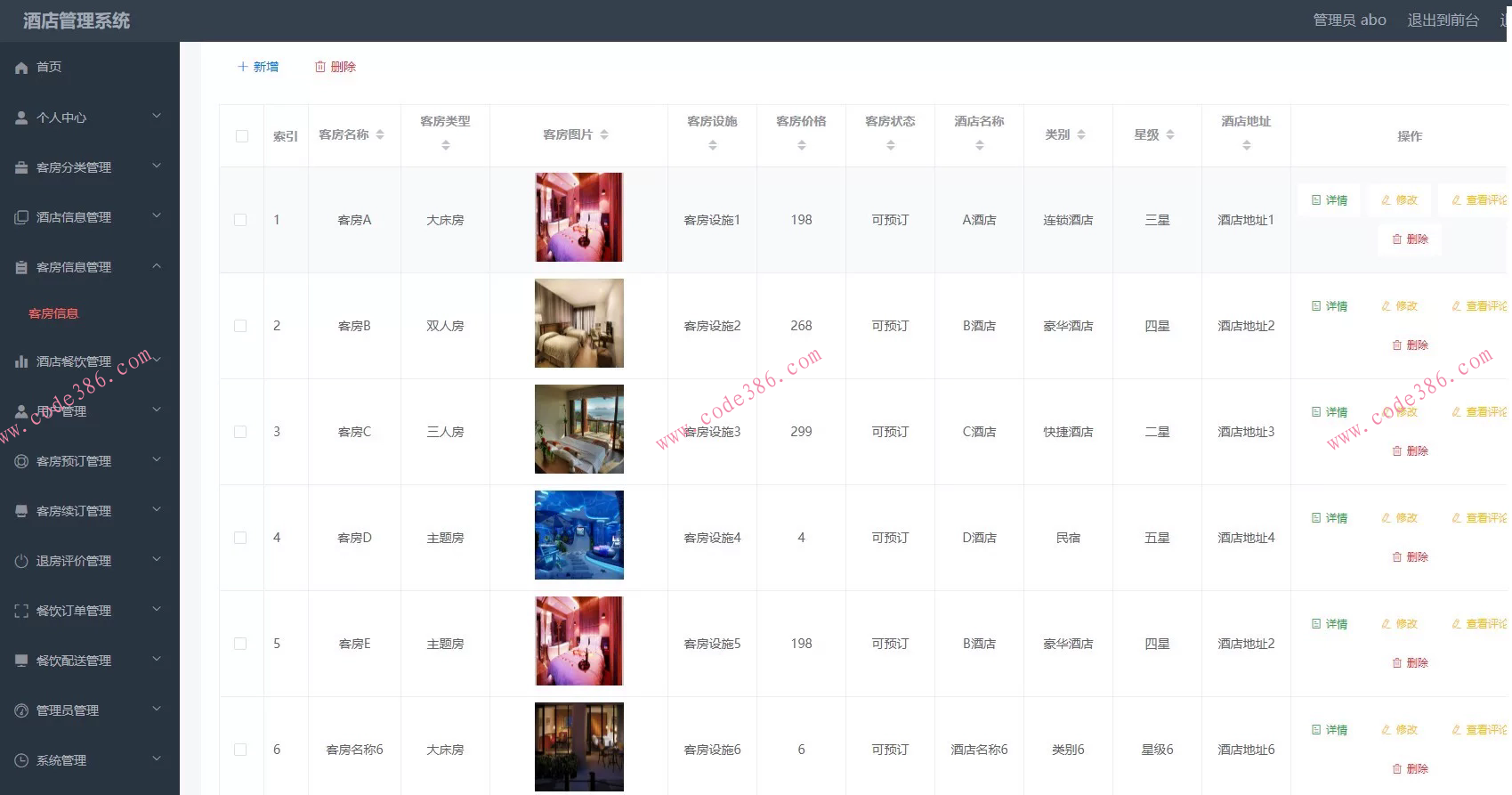Check the checkbox for 客房E row
The height and width of the screenshot is (795, 1512).
240,644
